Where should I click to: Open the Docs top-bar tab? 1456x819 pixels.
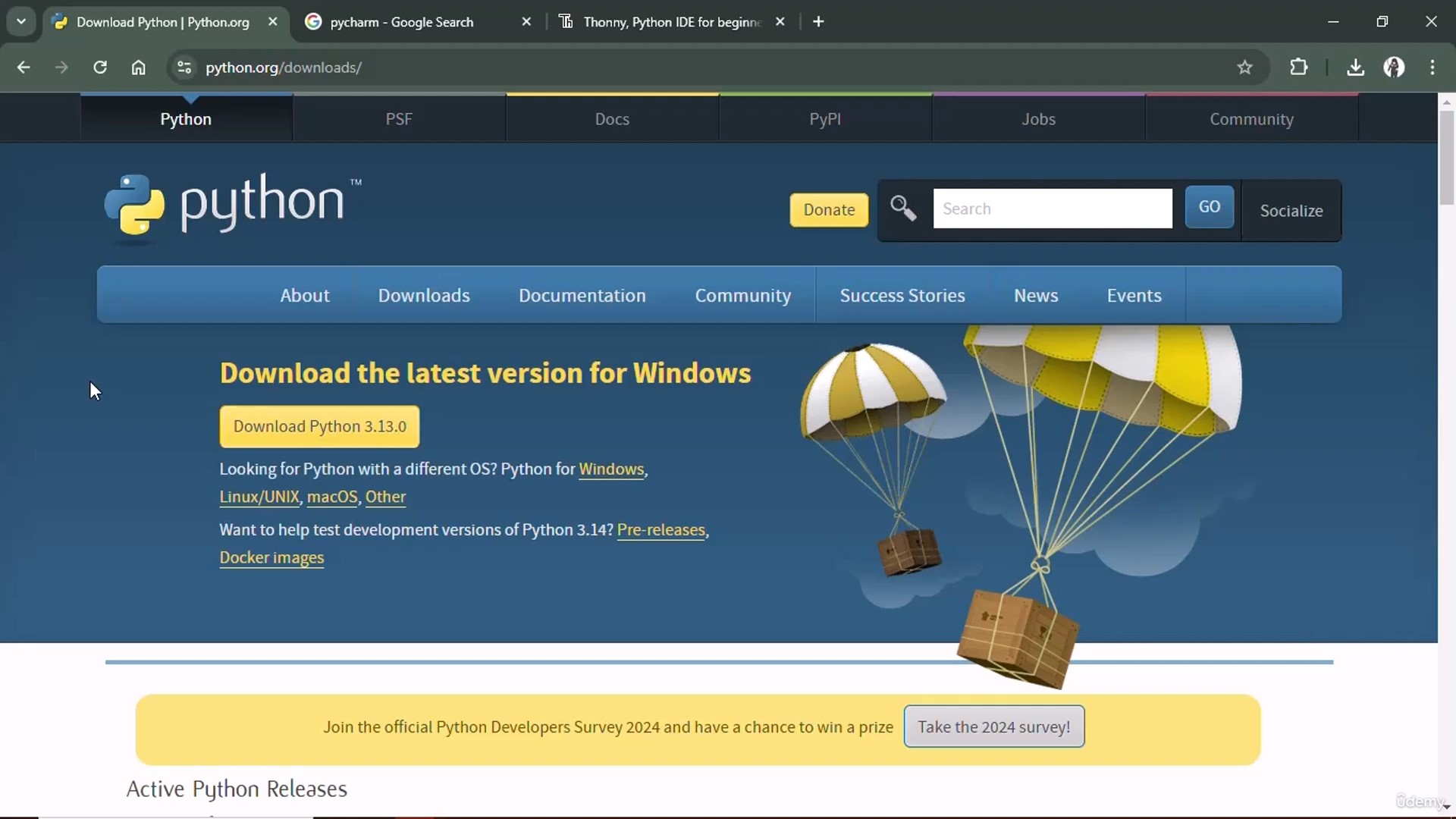(x=612, y=119)
